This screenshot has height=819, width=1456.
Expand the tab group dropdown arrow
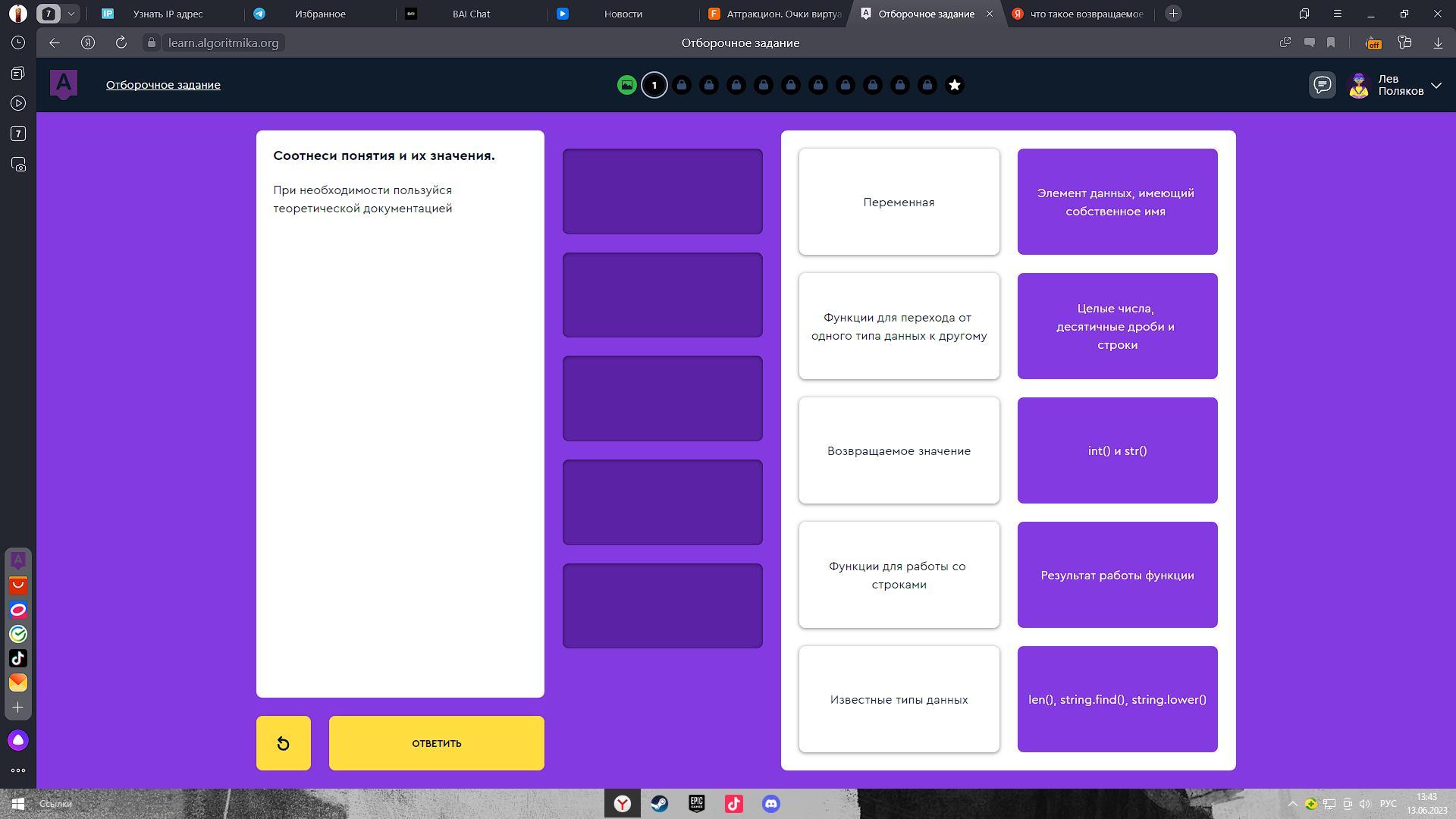(71, 14)
